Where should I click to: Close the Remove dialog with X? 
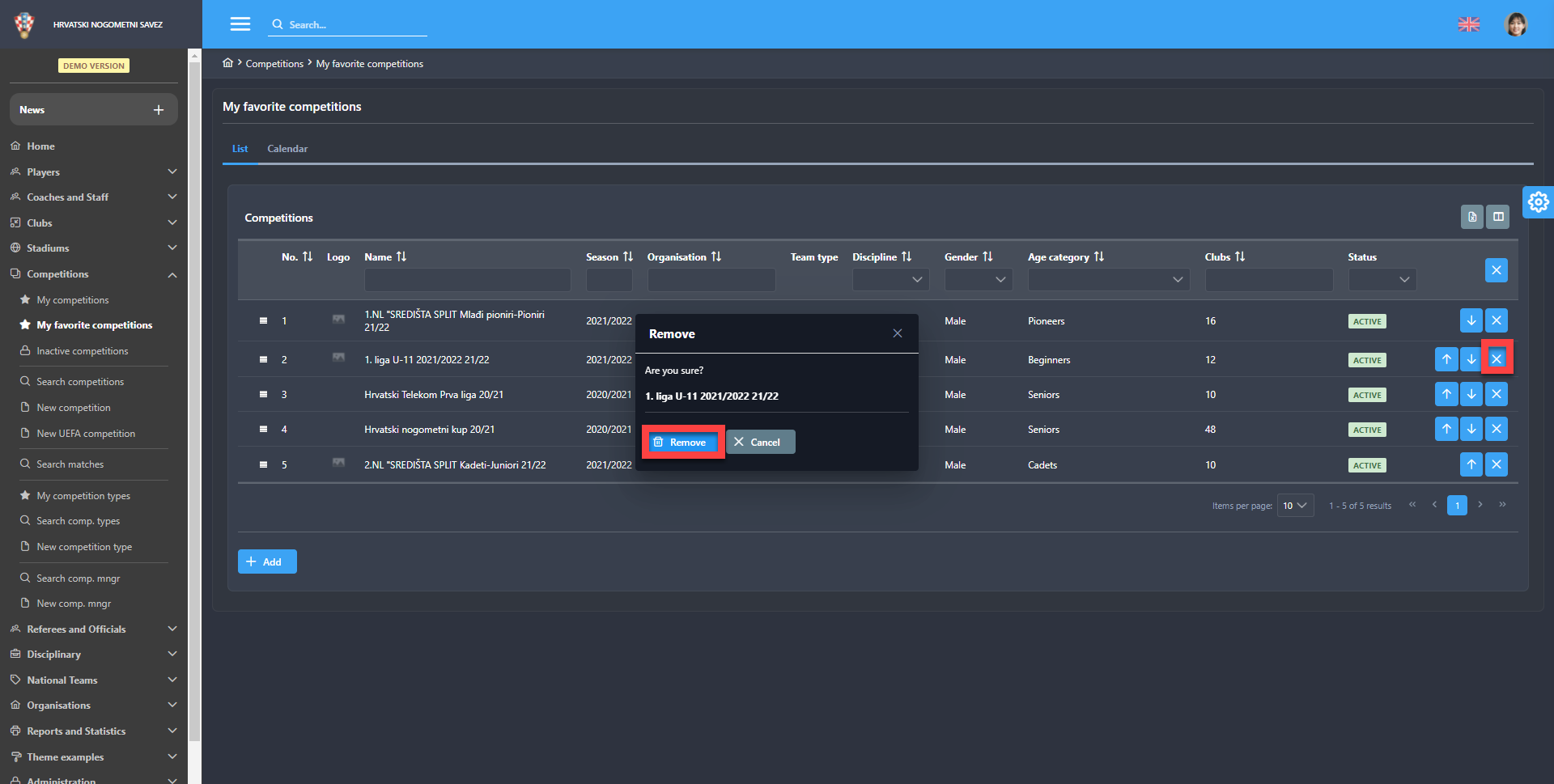pyautogui.click(x=897, y=333)
